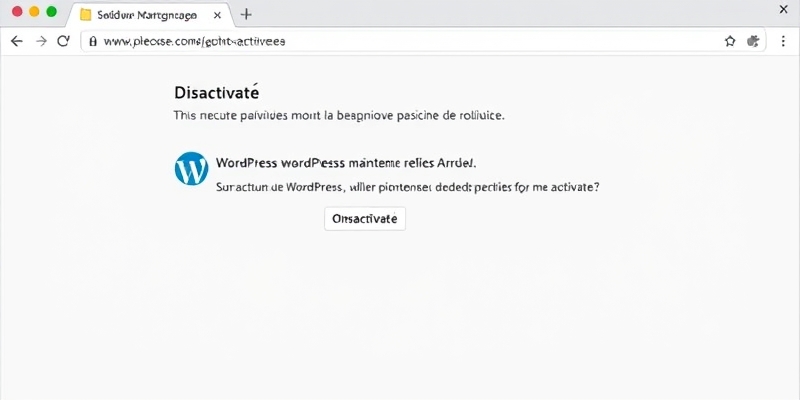The image size is (800, 400).
Task: Click the browser back arrow
Action: pyautogui.click(x=17, y=41)
